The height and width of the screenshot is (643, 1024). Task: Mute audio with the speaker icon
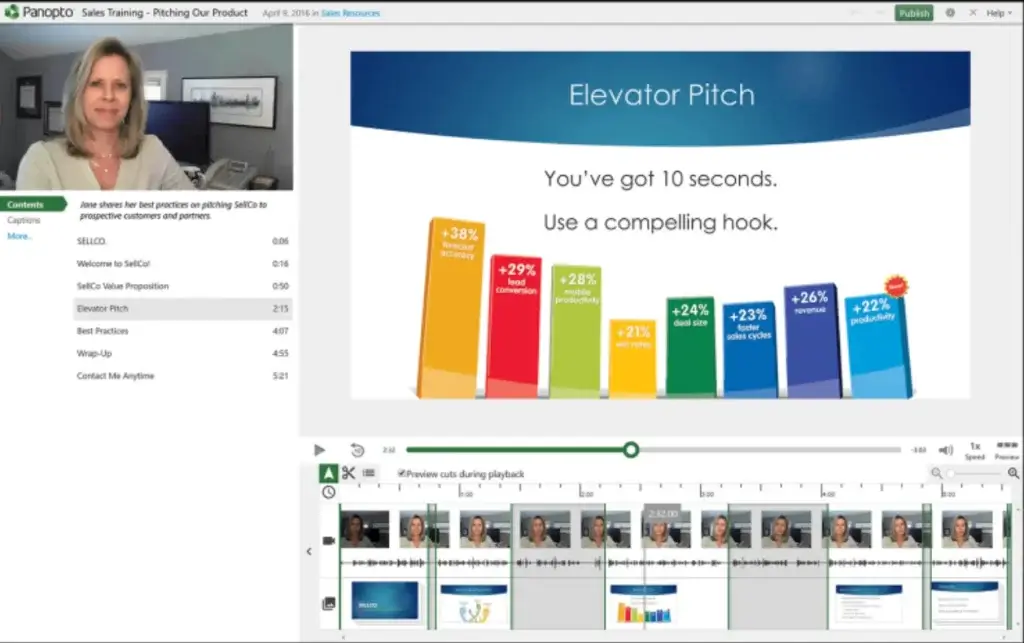[x=945, y=451]
